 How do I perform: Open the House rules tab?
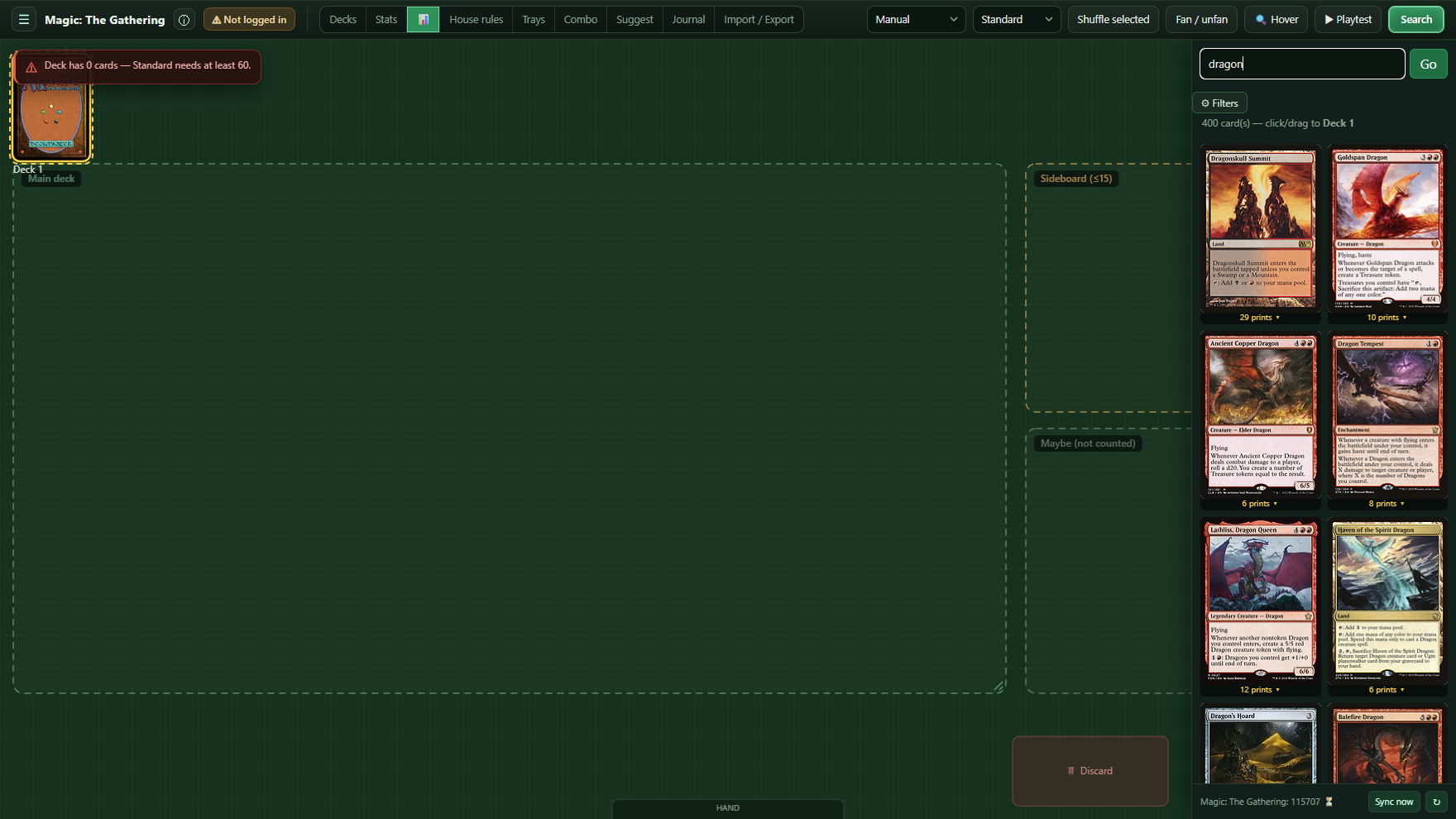[476, 19]
